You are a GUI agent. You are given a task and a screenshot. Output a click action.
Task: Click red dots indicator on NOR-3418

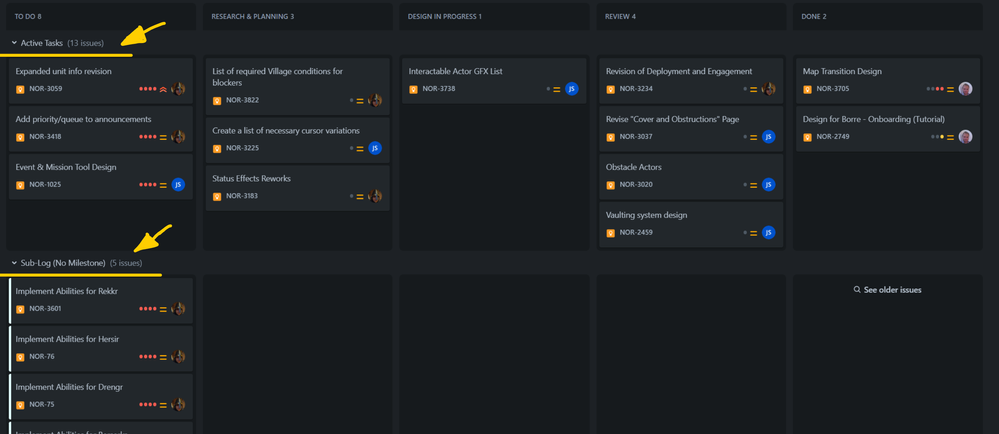tap(147, 137)
